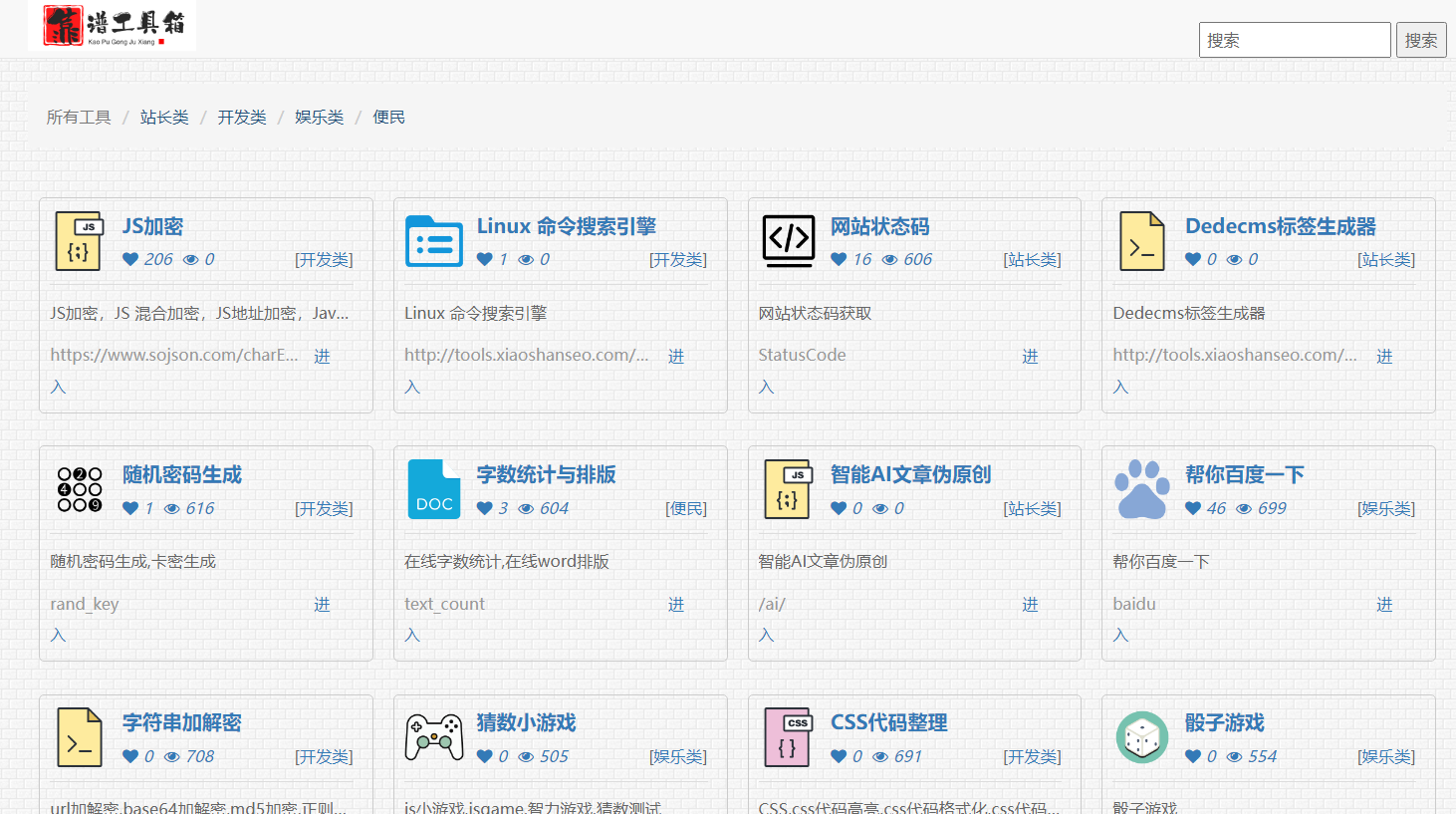Switch to the 站长类 category
1456x814 pixels.
tap(164, 118)
